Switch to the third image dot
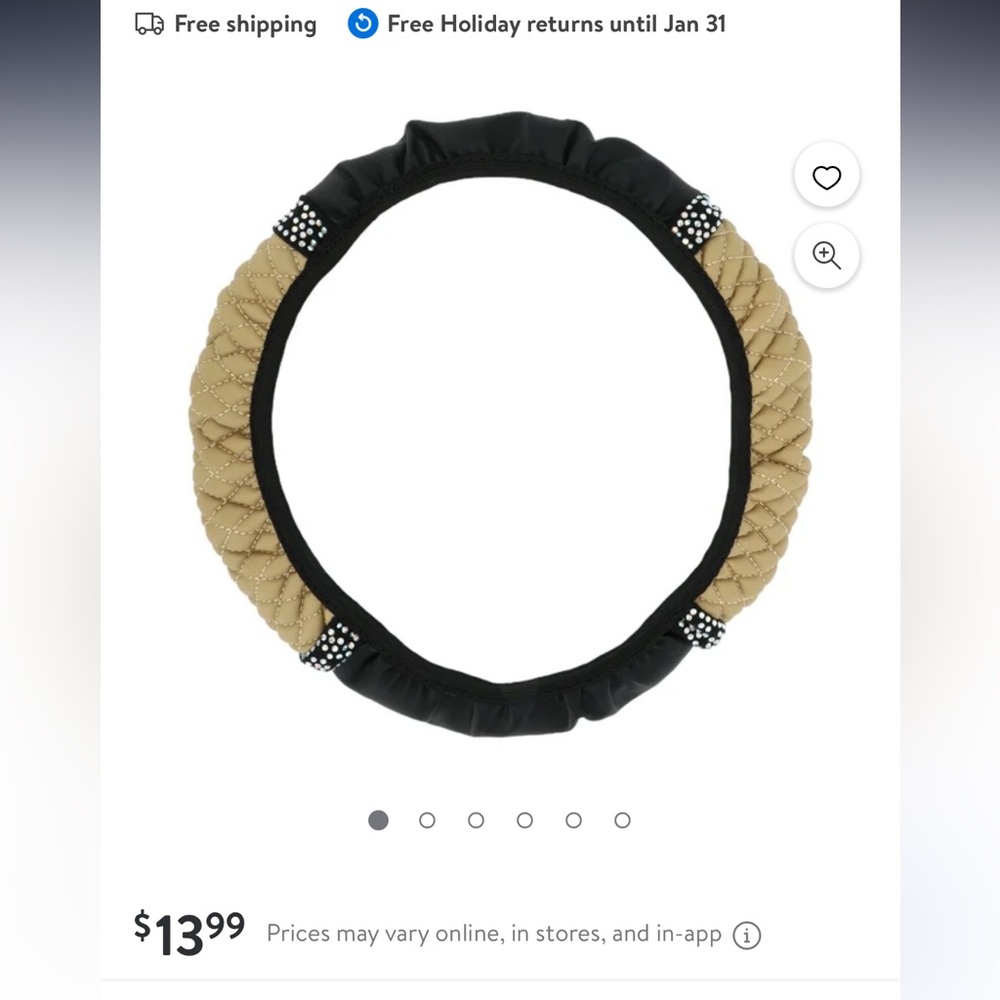The width and height of the screenshot is (1000, 1000). [x=476, y=820]
